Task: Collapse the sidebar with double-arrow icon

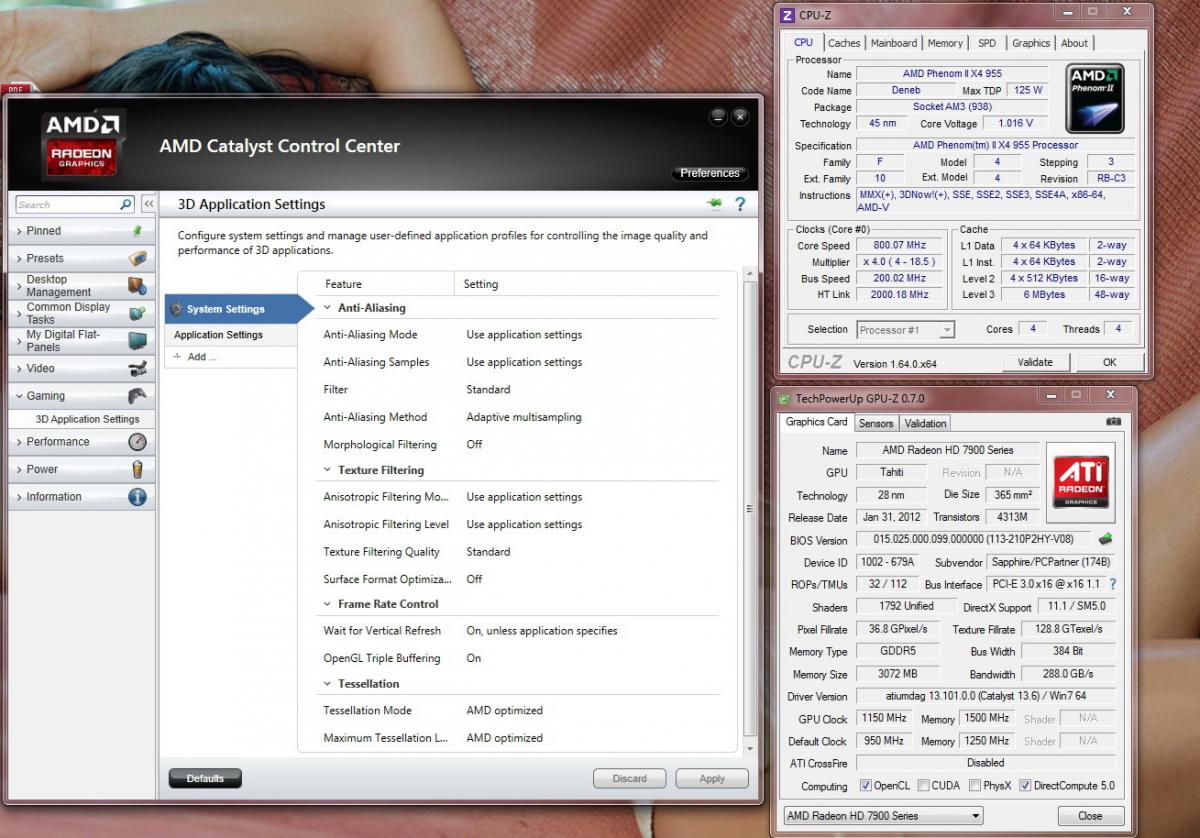Action: (148, 204)
